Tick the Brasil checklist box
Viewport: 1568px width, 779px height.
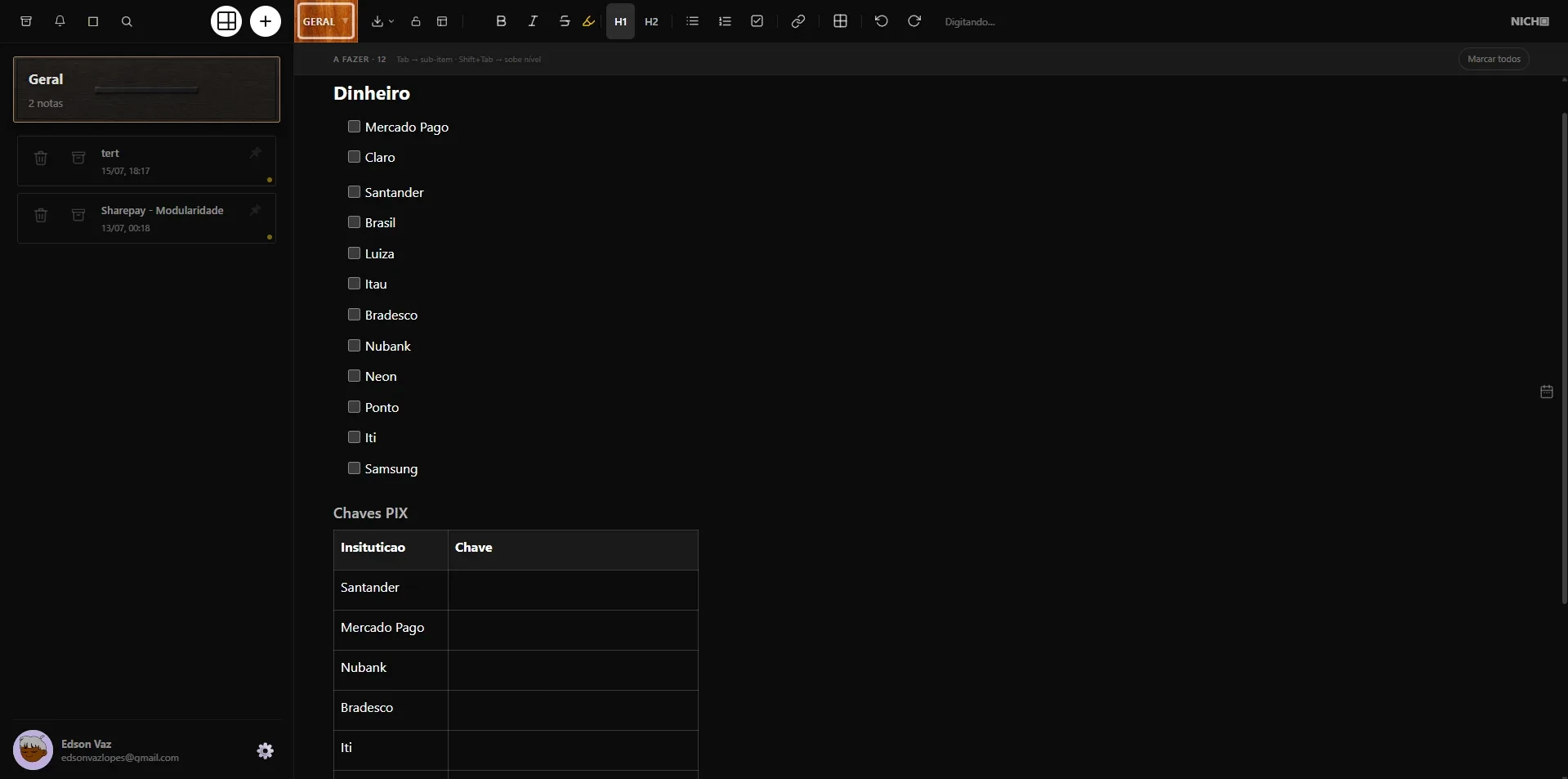pyautogui.click(x=354, y=222)
